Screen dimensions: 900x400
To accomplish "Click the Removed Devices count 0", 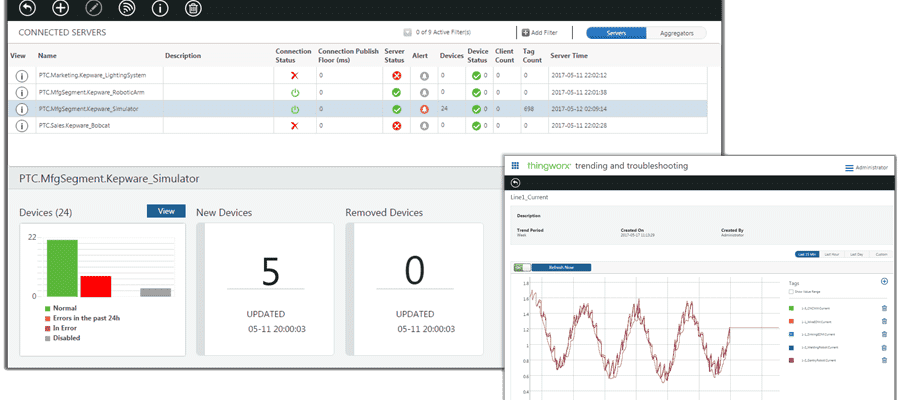I will pos(414,271).
